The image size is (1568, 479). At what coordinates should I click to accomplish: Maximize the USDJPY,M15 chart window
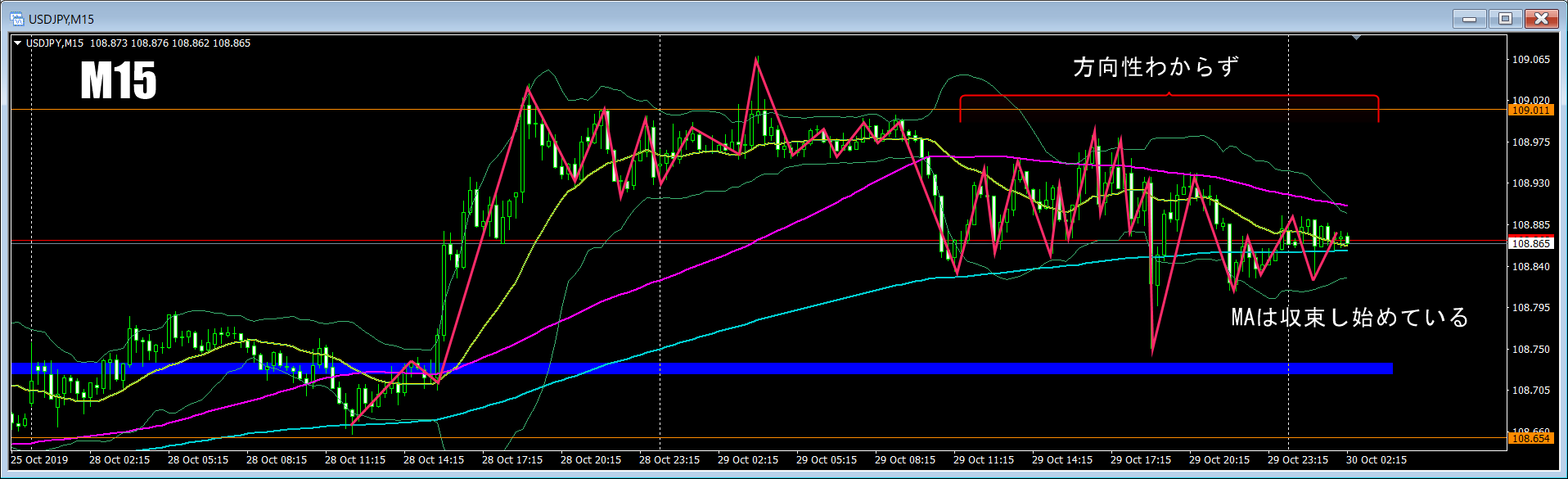coord(1504,18)
